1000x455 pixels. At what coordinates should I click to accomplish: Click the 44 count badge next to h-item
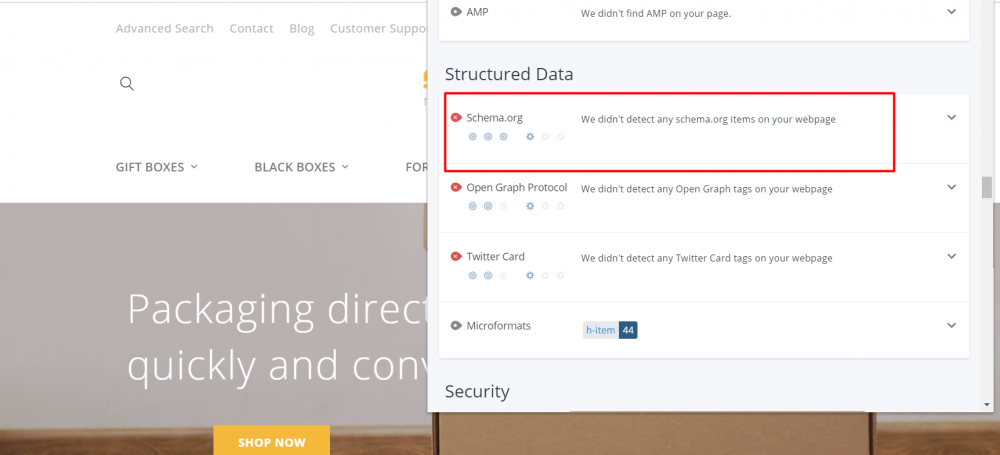628,330
